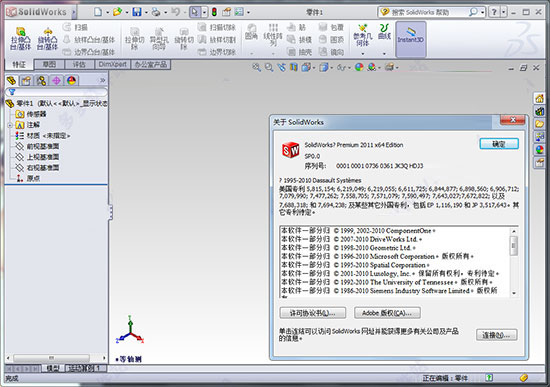Switch to the 草图 tab
The width and height of the screenshot is (550, 387).
pyautogui.click(x=49, y=65)
